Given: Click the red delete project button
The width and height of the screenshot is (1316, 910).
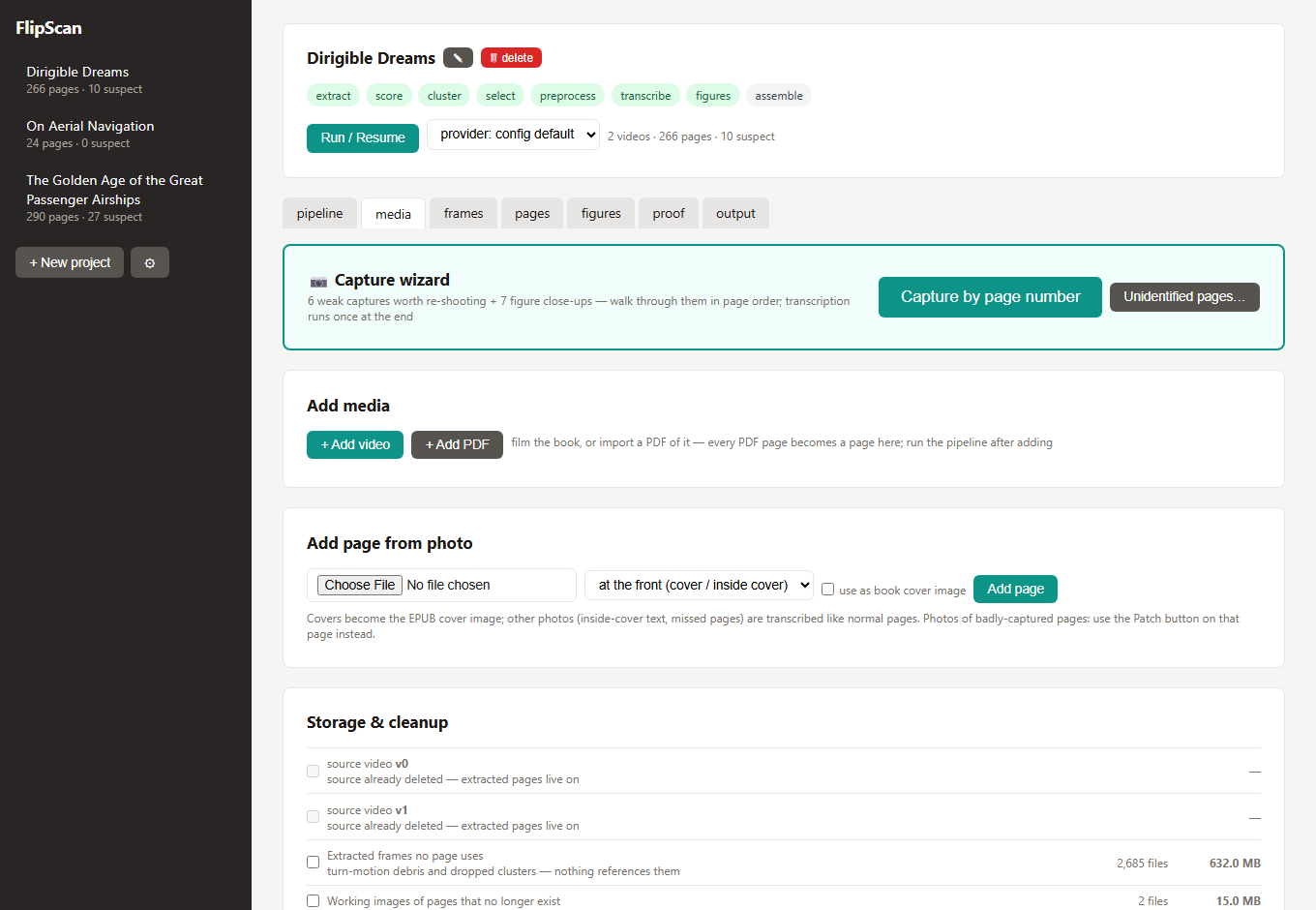Looking at the screenshot, I should (x=511, y=58).
